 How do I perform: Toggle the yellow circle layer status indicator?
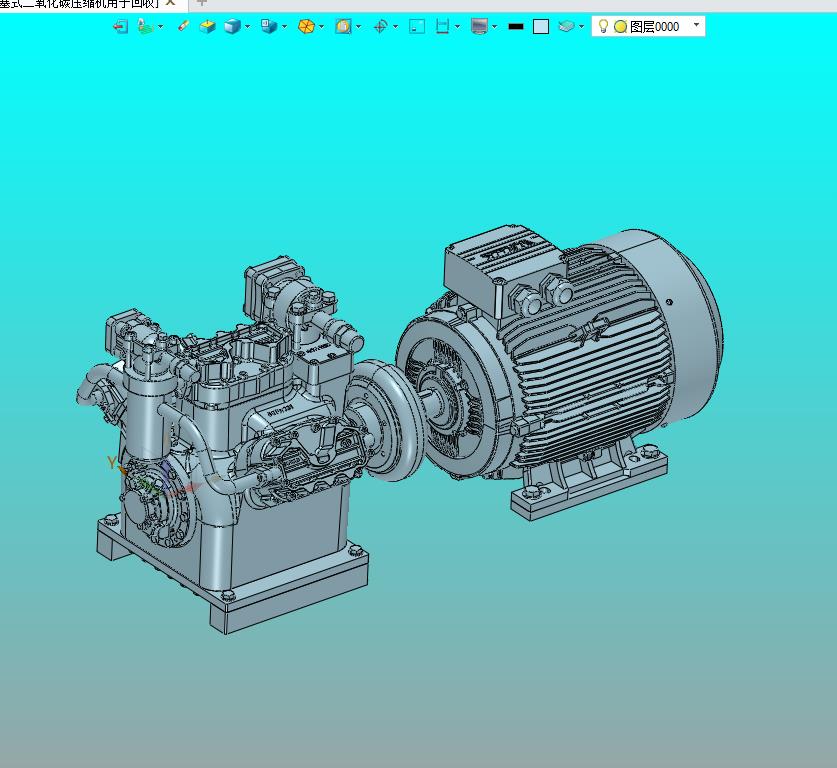coord(620,27)
